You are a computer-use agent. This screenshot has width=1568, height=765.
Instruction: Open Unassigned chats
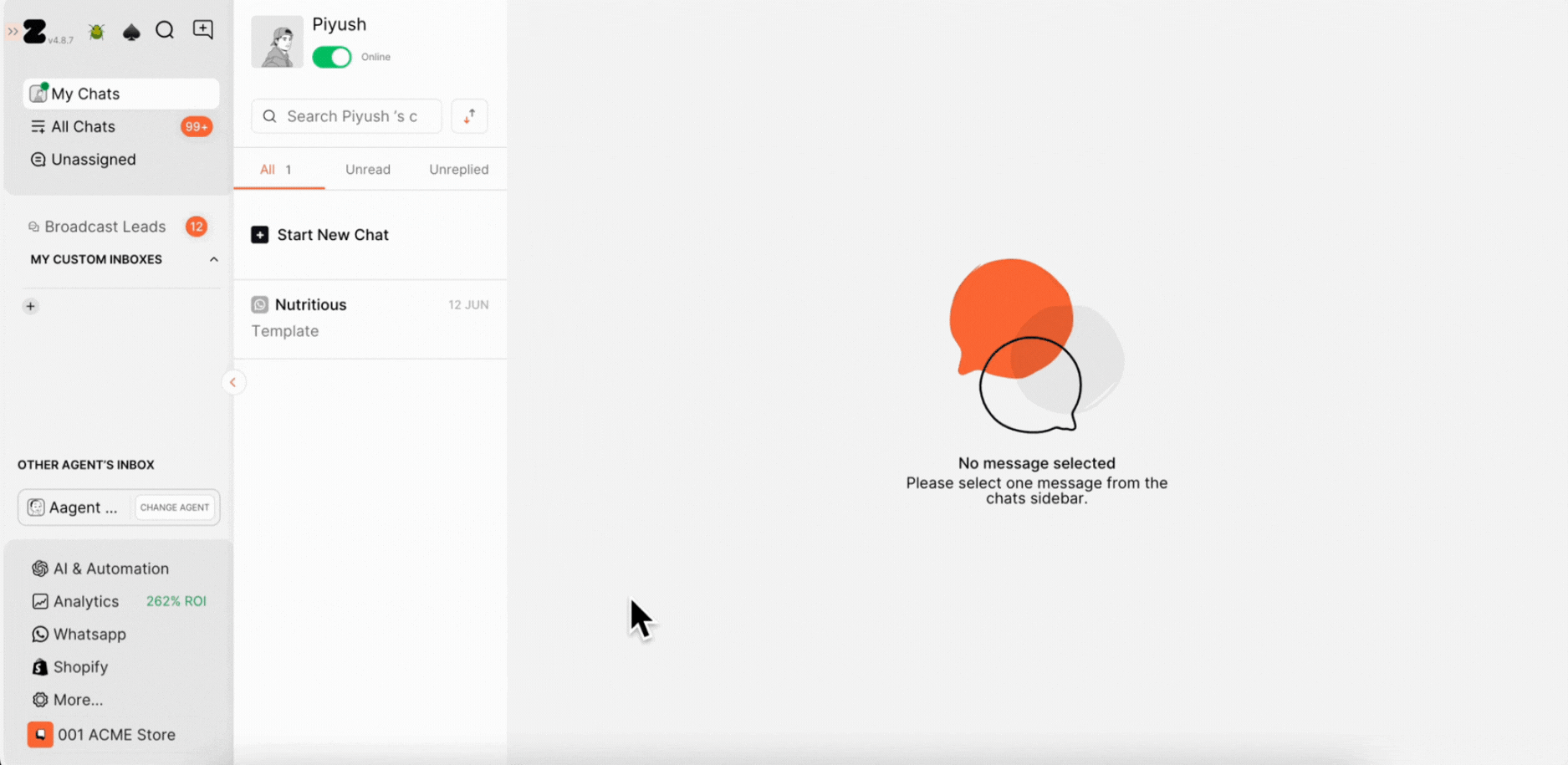[121, 159]
